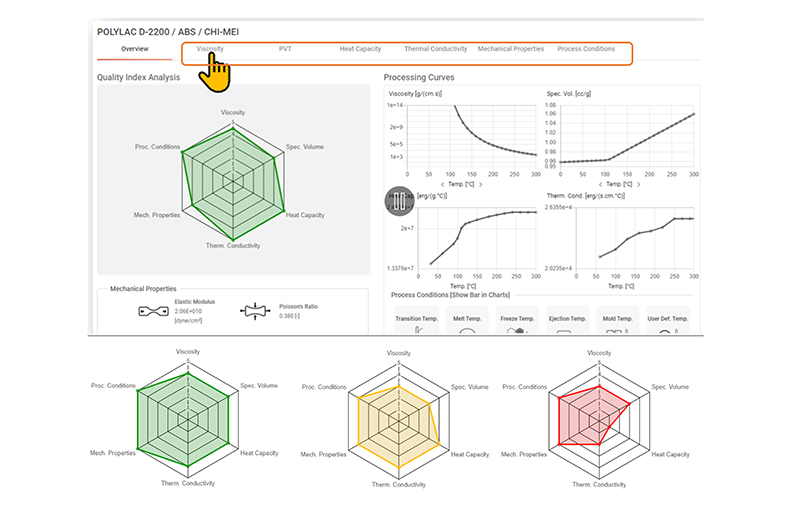Open the Thermal Conductivity tab
This screenshot has height=515, width=788.
(436, 49)
